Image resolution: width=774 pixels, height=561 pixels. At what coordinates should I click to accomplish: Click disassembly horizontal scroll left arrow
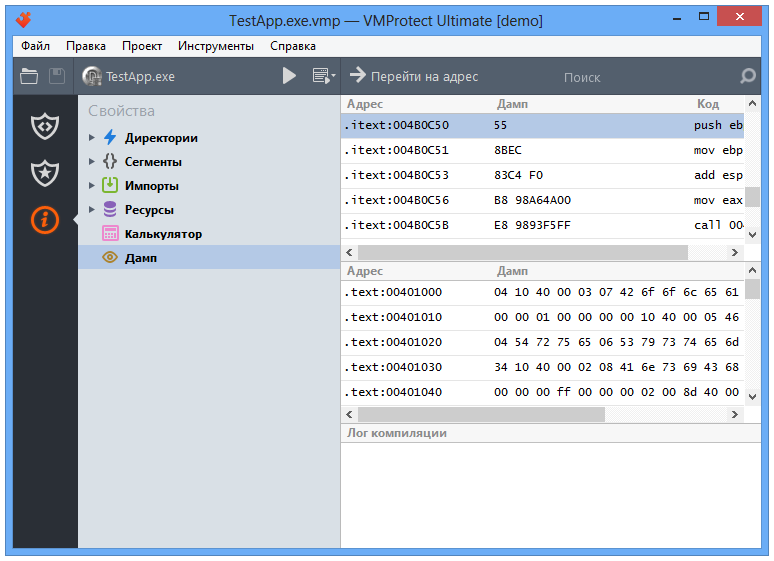point(349,252)
